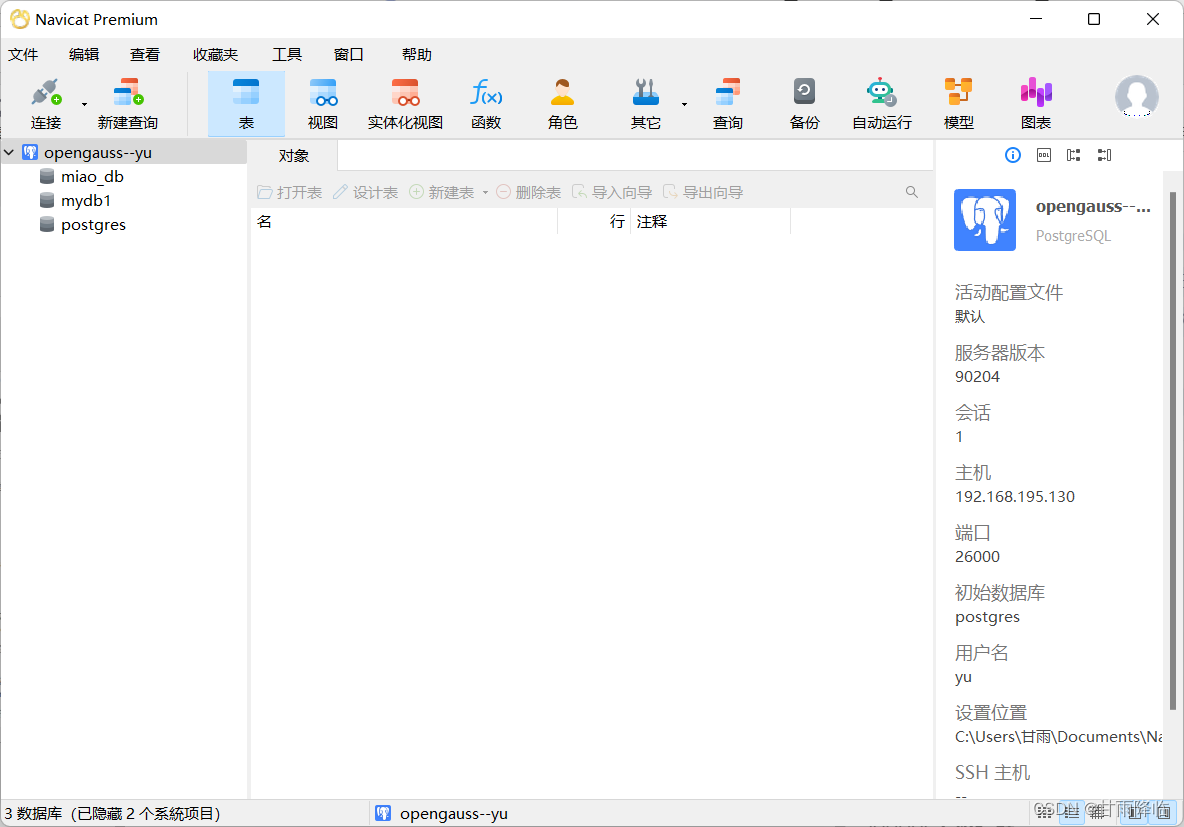Select the Table (表) toolbar icon

point(246,103)
